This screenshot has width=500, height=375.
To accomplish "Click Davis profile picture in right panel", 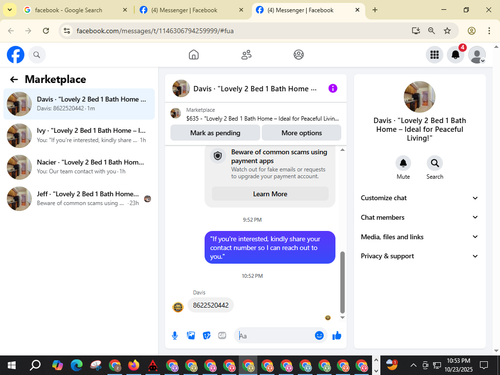I will coord(419,97).
